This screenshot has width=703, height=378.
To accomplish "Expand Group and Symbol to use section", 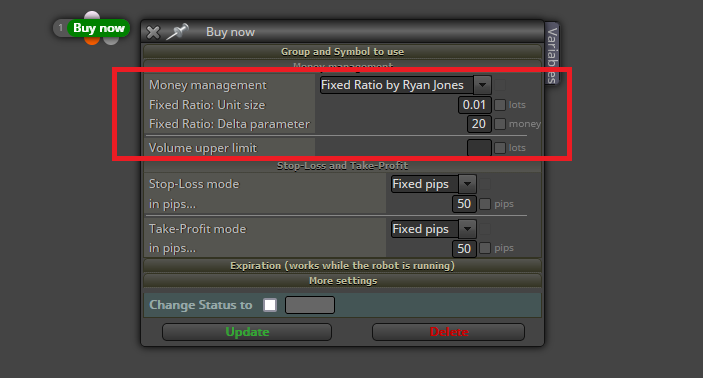I will coord(343,52).
